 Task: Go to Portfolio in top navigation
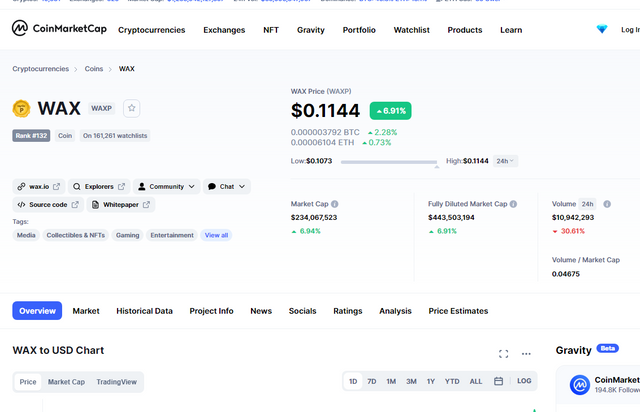coord(359,30)
